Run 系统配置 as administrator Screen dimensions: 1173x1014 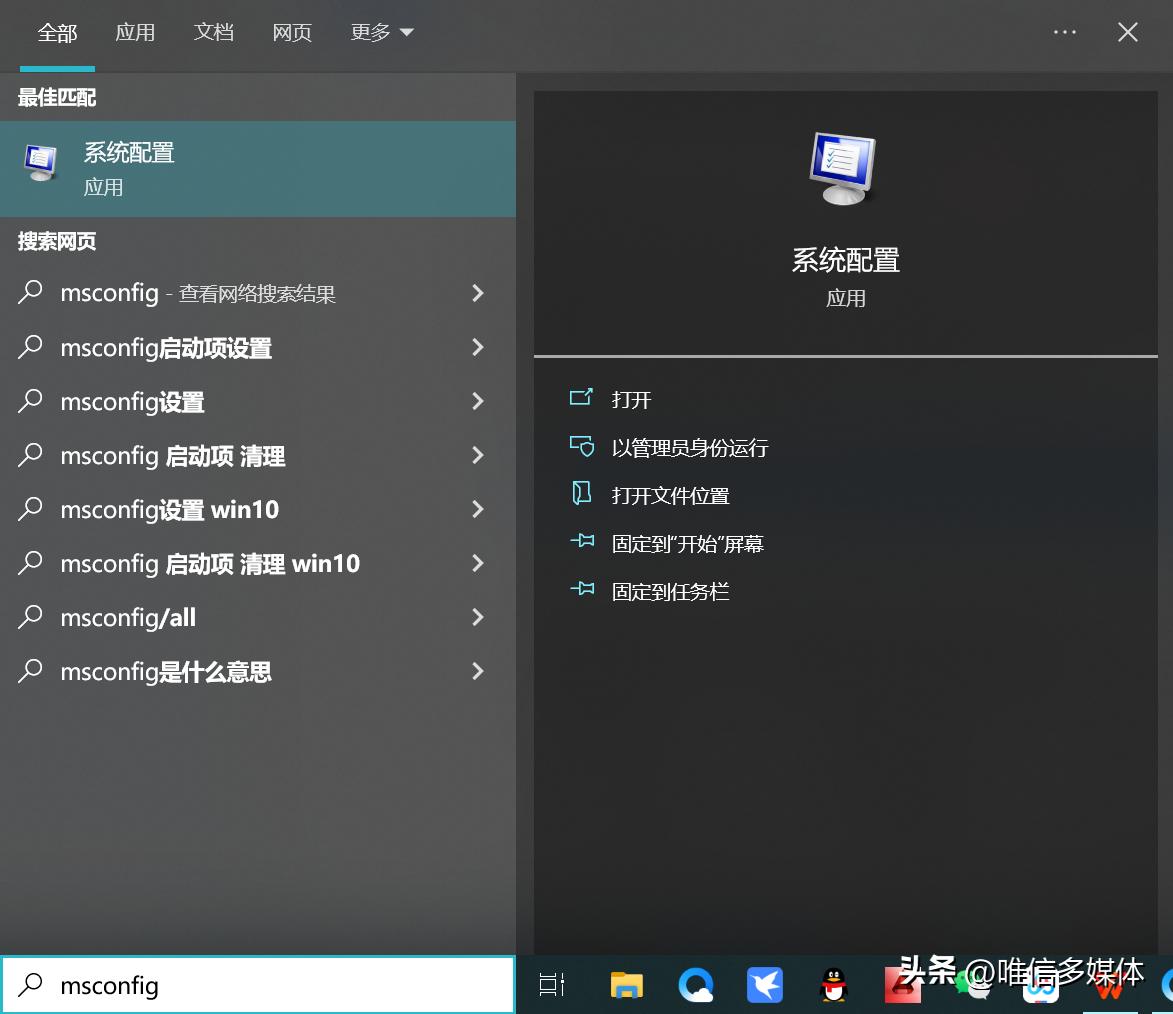click(x=690, y=447)
